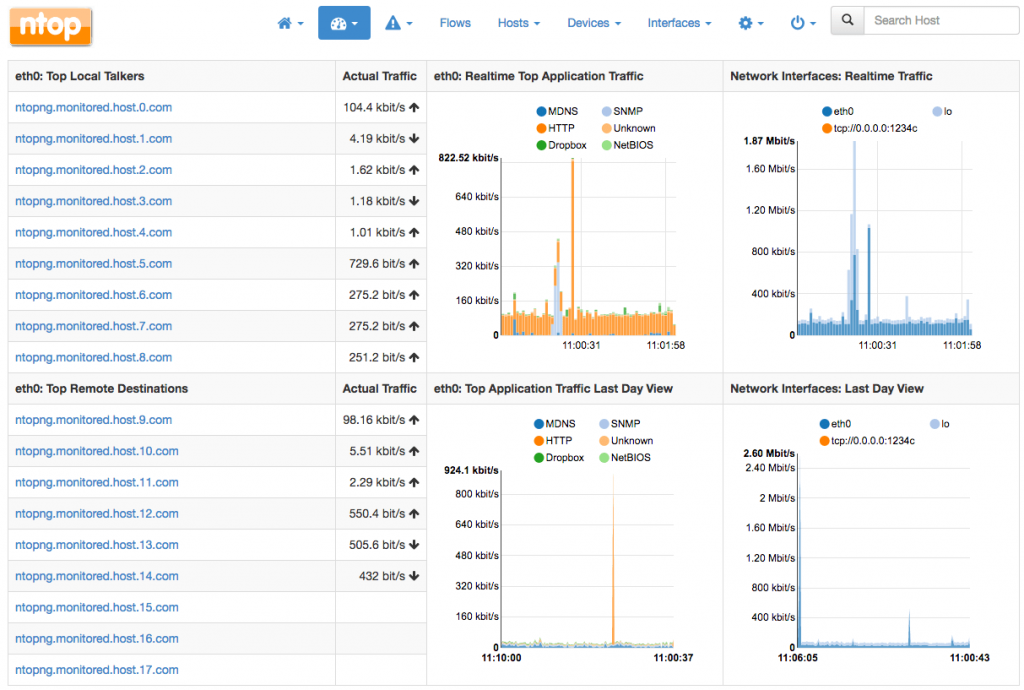The image size is (1024, 690).
Task: Open the settings gear menu
Action: click(x=750, y=23)
